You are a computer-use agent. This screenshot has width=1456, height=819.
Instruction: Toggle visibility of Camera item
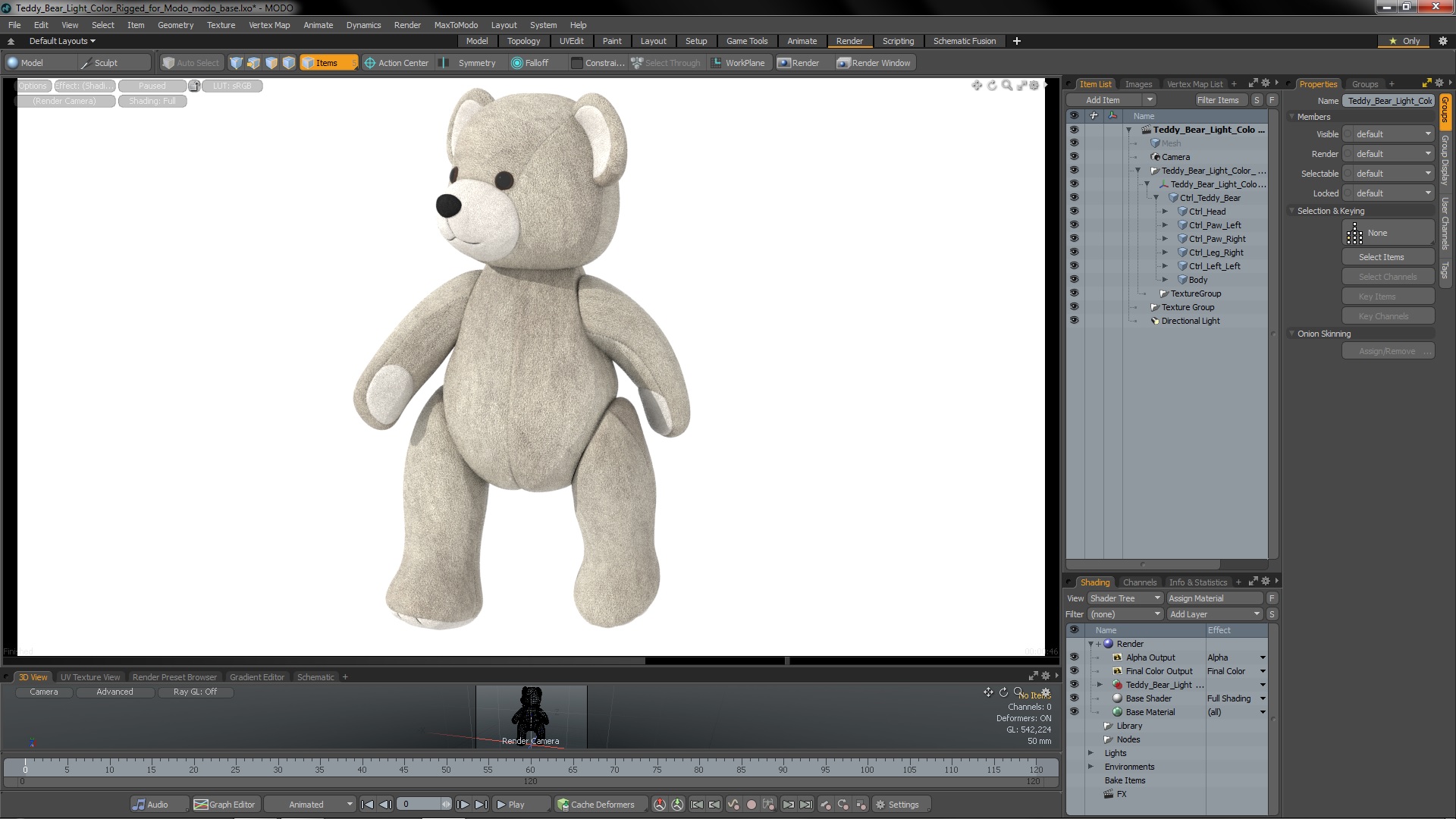1074,157
